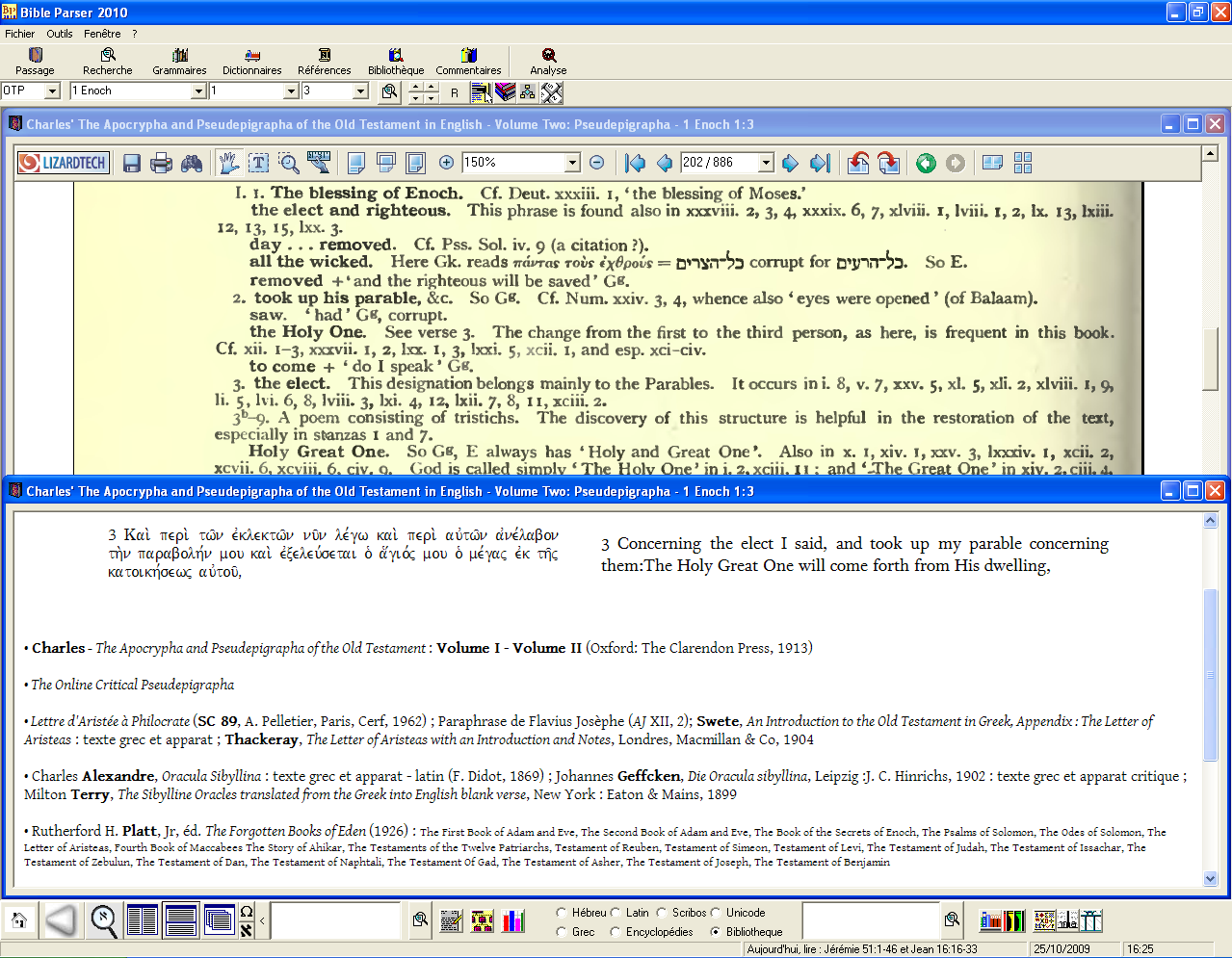Click the Volume II link
Screen dimensions: 1232x958
pos(547,648)
